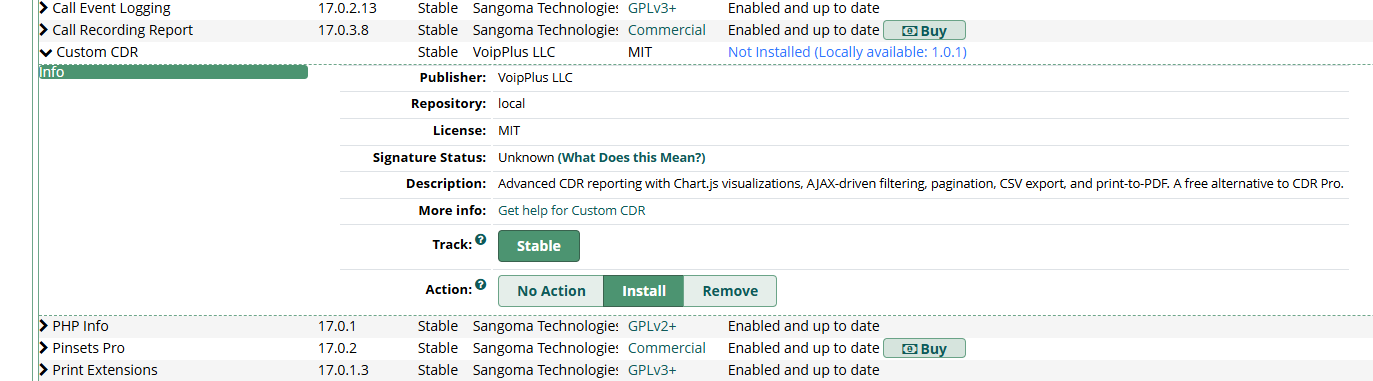Select the Info tab
Screen dimensions: 1373x381
pos(173,72)
